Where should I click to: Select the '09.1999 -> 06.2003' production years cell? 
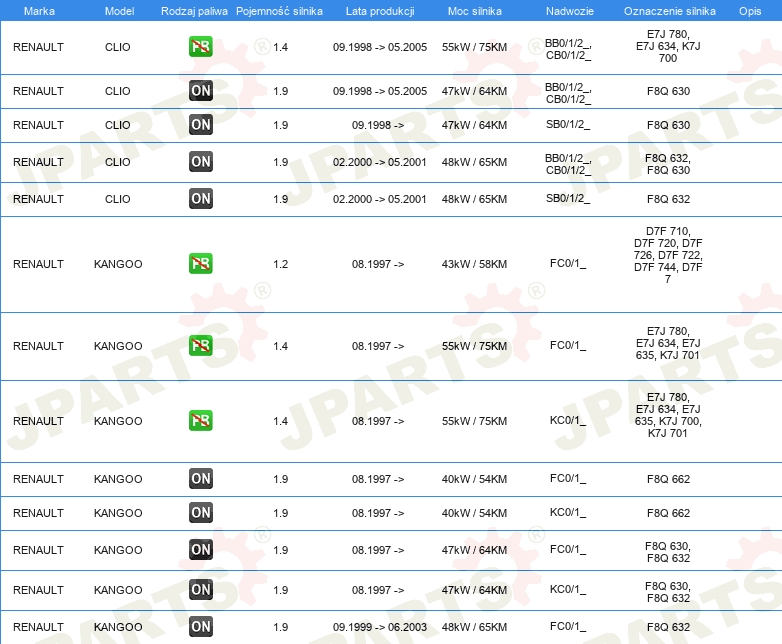point(380,627)
